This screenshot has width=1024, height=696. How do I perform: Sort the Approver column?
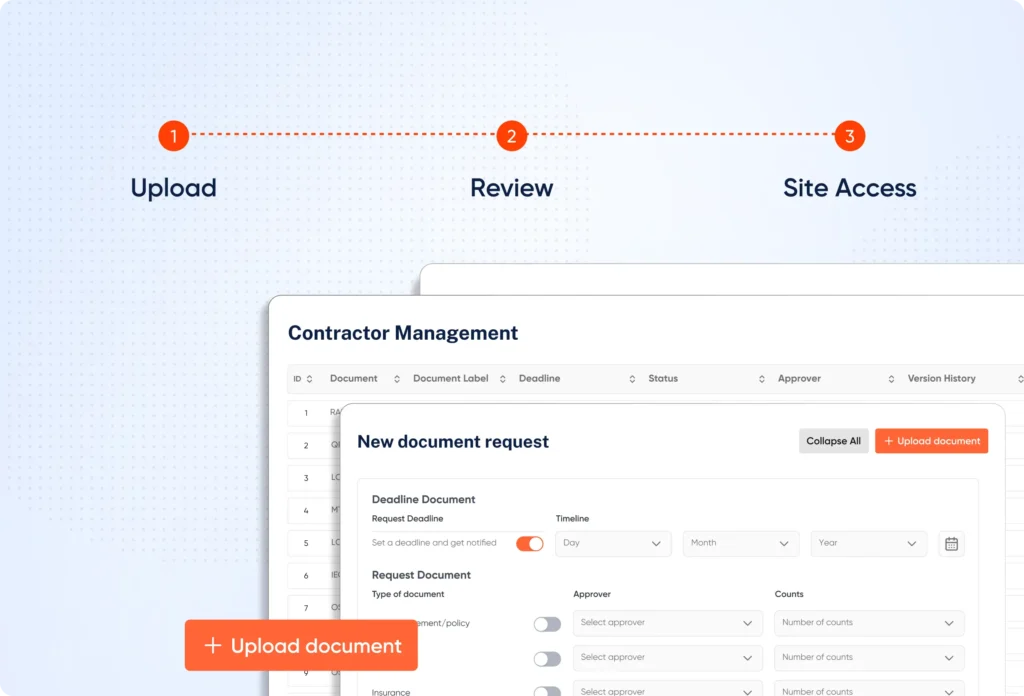coord(889,379)
